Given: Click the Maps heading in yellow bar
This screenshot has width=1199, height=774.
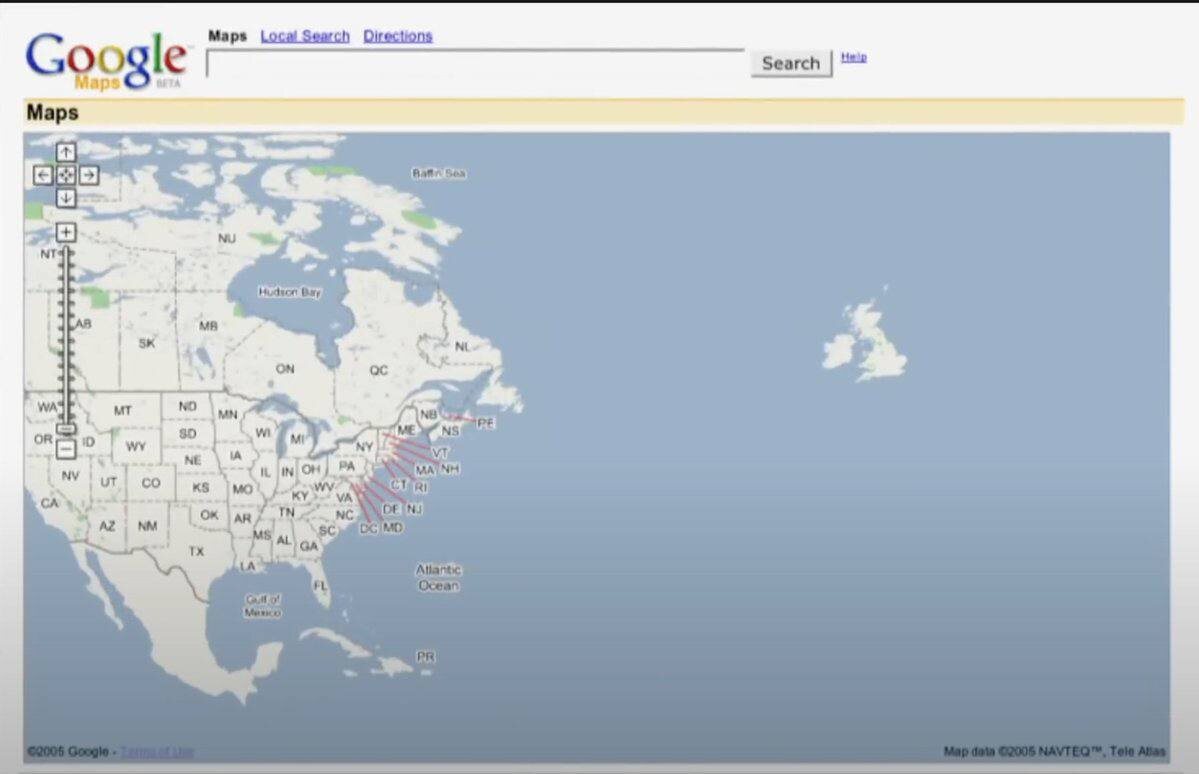Looking at the screenshot, I should tap(53, 112).
